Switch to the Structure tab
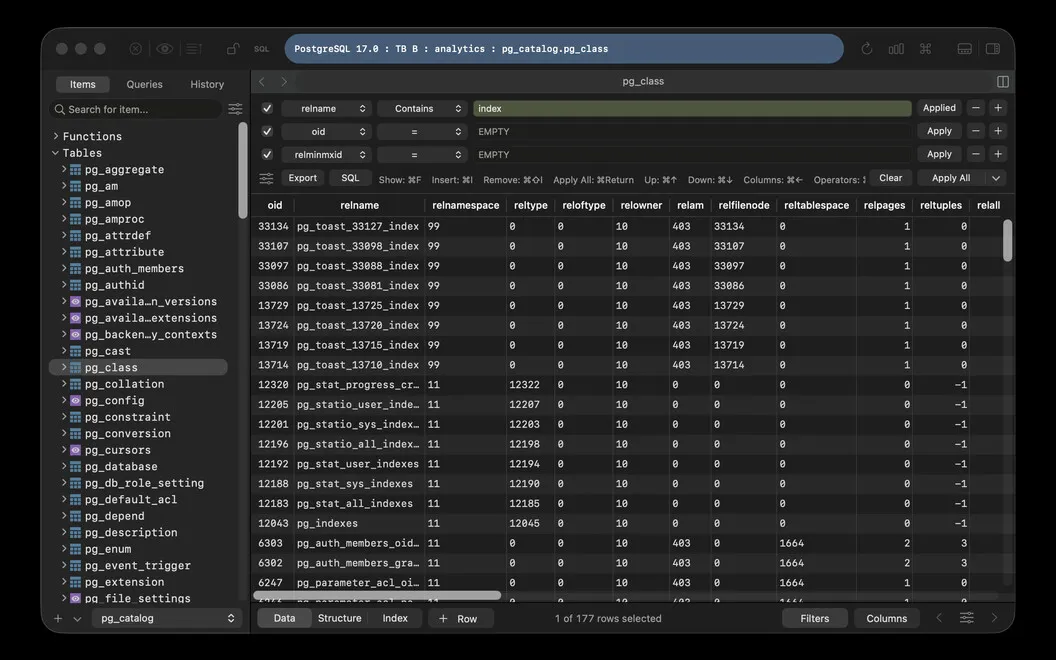1056x660 pixels. (339, 618)
